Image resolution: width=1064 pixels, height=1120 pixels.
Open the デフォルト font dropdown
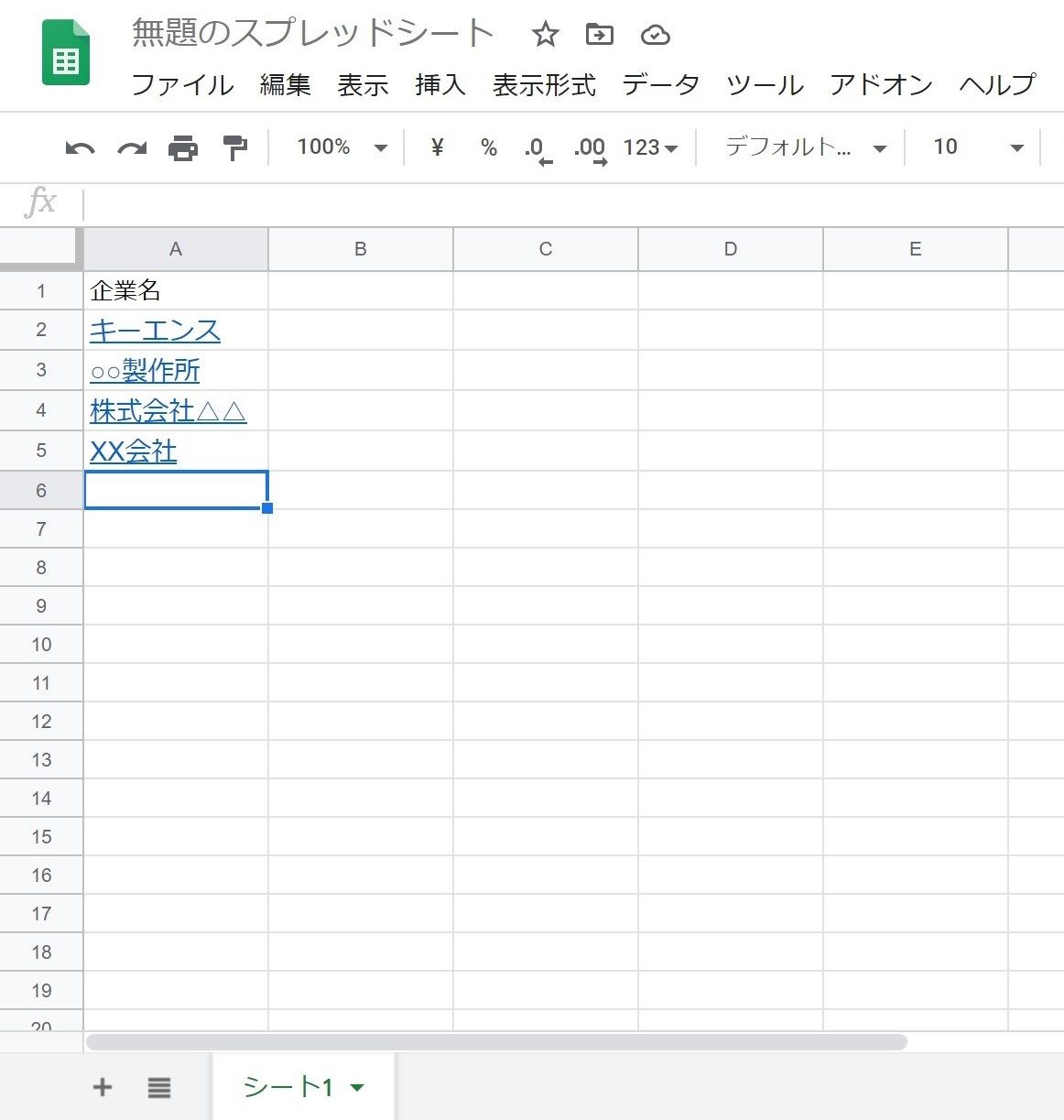[x=806, y=147]
